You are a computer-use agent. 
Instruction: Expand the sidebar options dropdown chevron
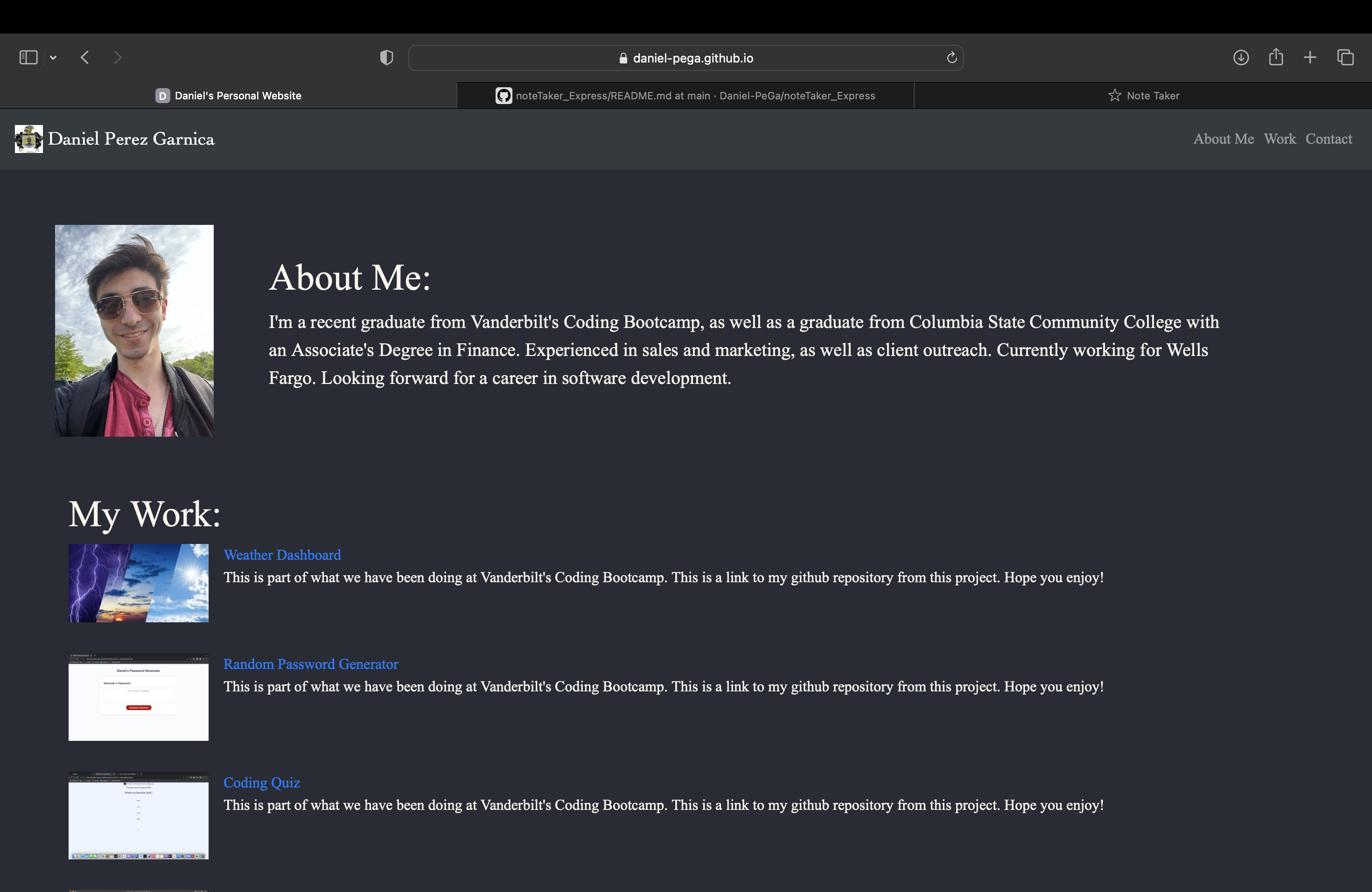click(x=53, y=58)
